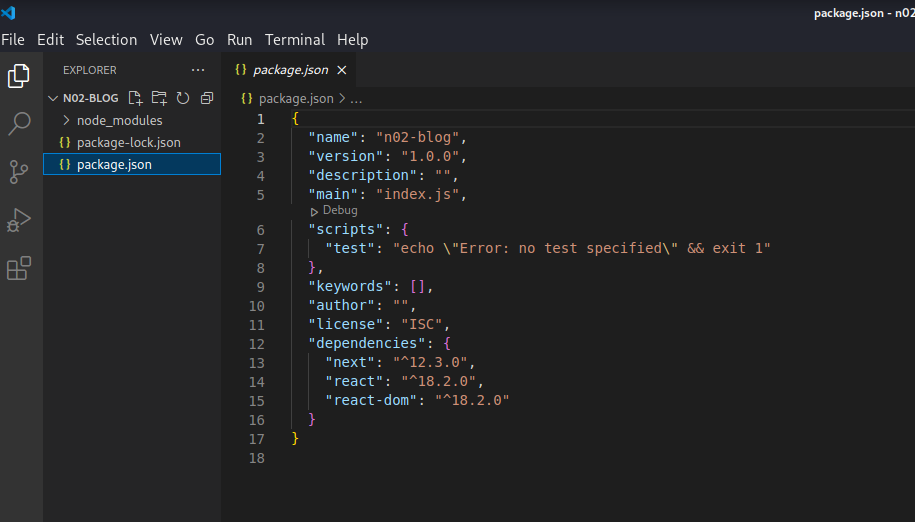
Task: Click the "ISC" license value
Action: point(421,324)
